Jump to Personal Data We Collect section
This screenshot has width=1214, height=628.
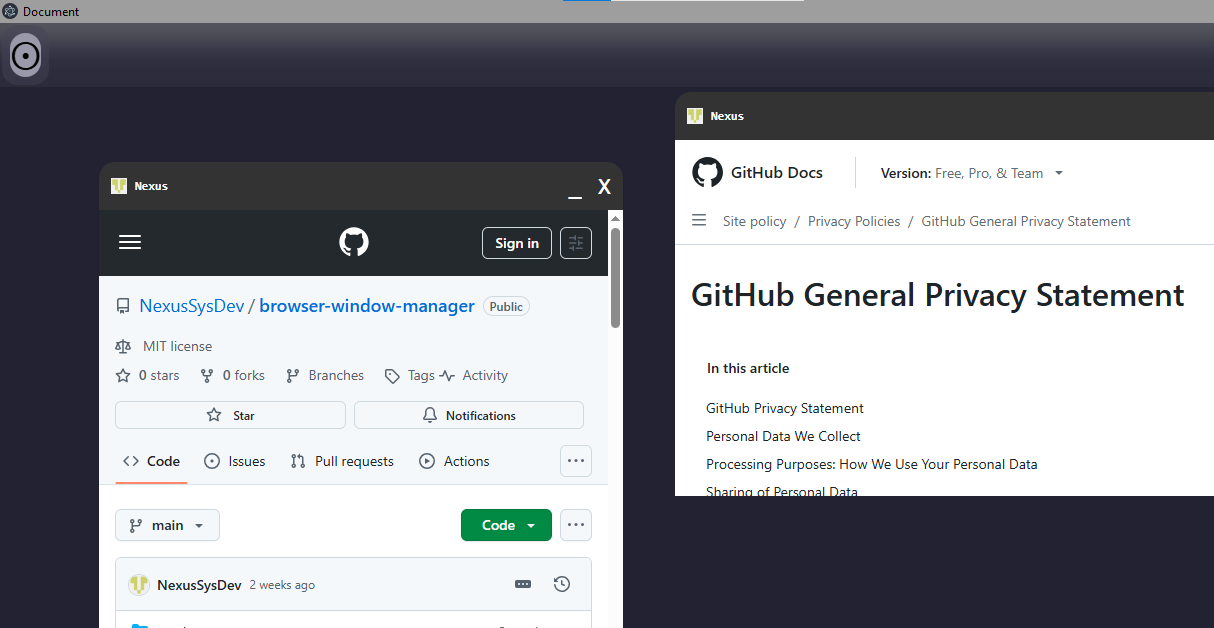pos(783,436)
